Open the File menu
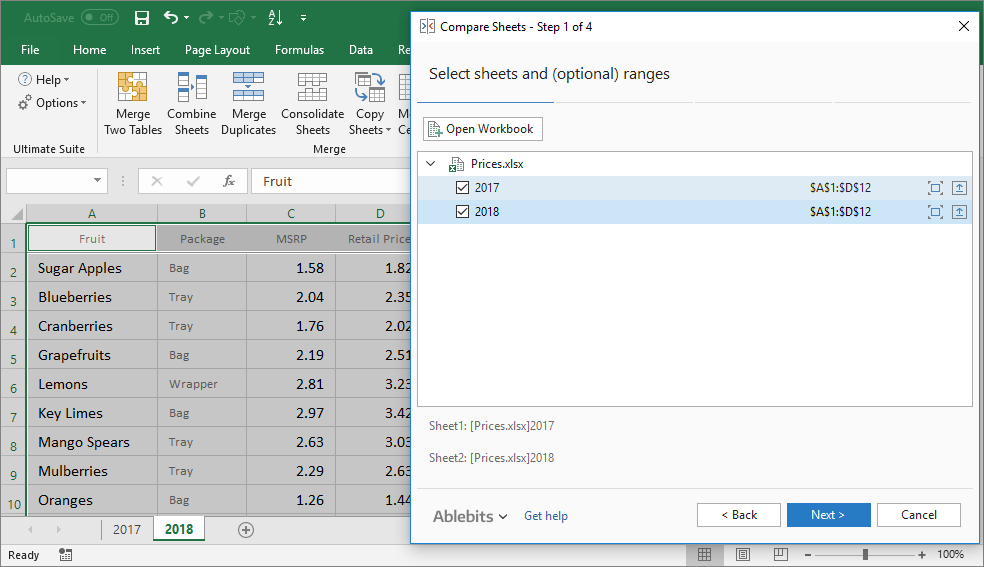Image resolution: width=984 pixels, height=567 pixels. [x=29, y=50]
